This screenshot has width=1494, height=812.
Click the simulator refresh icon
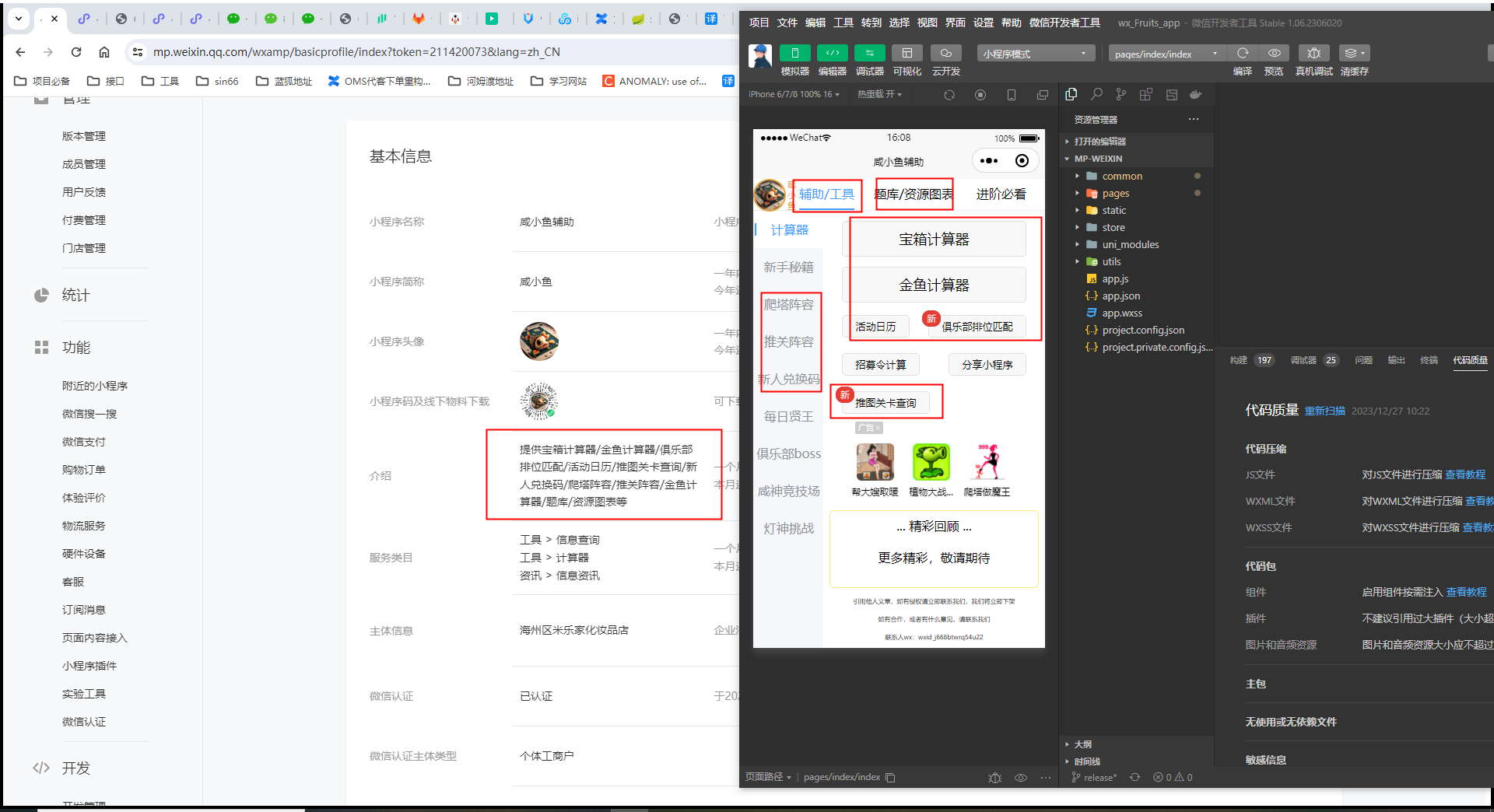click(x=949, y=95)
